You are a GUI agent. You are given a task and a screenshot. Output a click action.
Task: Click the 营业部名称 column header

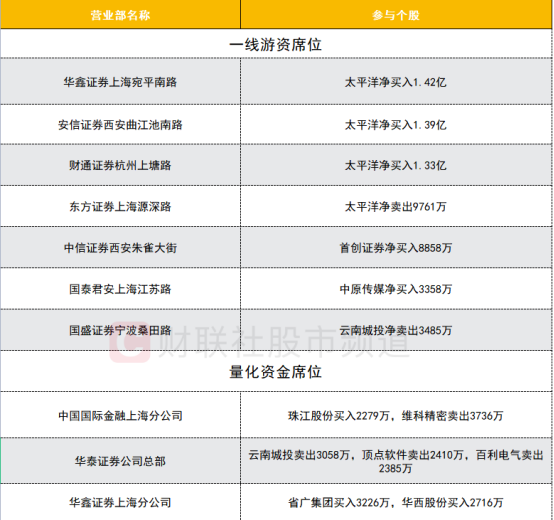(x=120, y=15)
